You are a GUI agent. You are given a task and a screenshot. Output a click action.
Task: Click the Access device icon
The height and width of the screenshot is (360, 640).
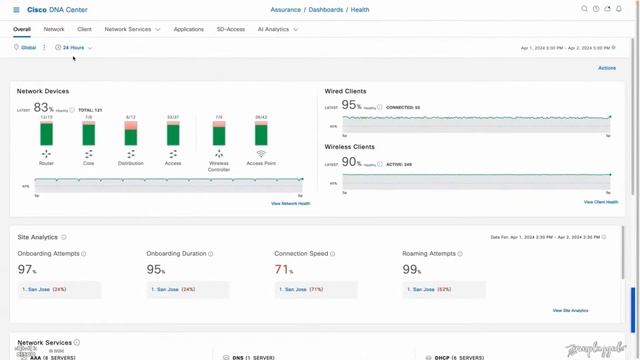[x=173, y=154]
